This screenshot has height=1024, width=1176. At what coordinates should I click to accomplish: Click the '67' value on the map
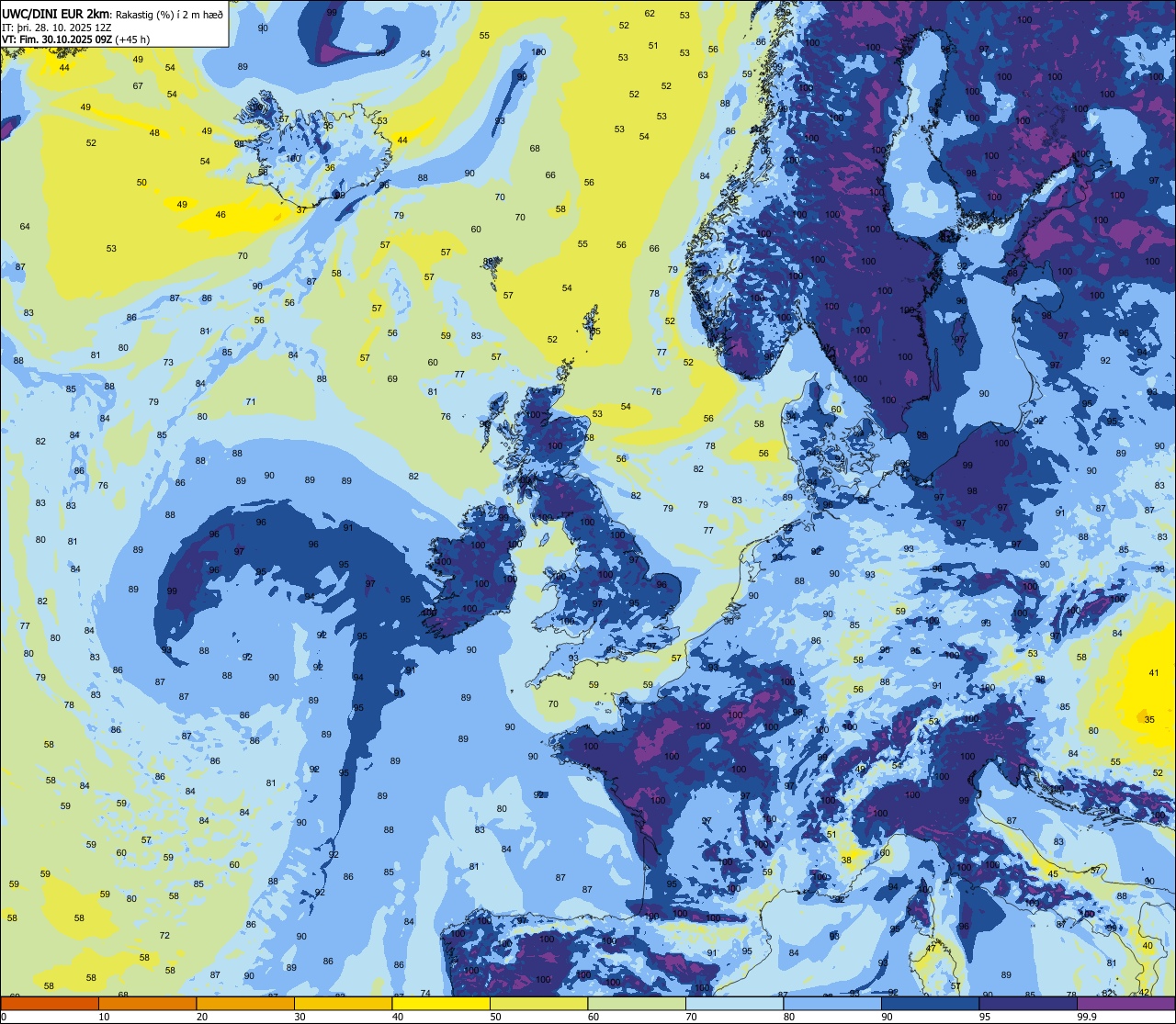click(138, 85)
